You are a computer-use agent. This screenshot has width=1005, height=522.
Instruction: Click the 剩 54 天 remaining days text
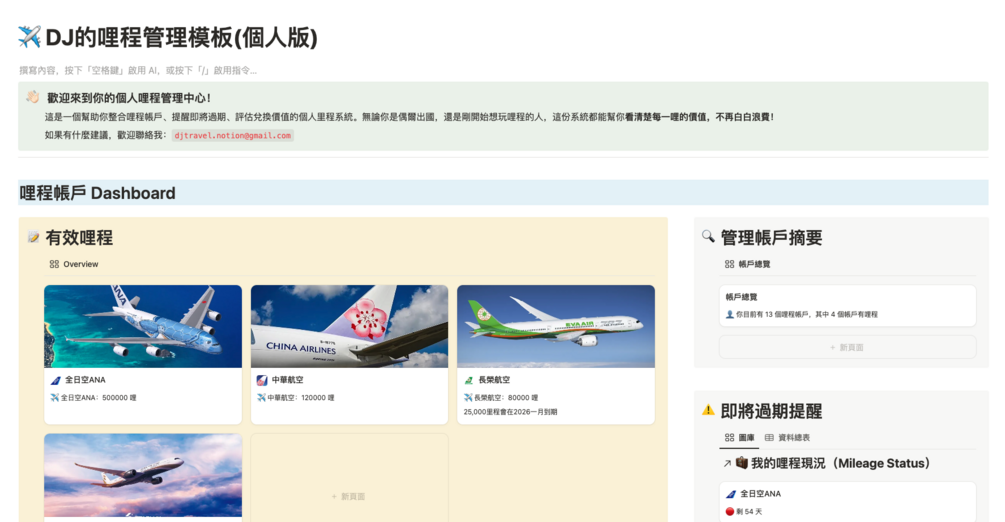point(749,512)
